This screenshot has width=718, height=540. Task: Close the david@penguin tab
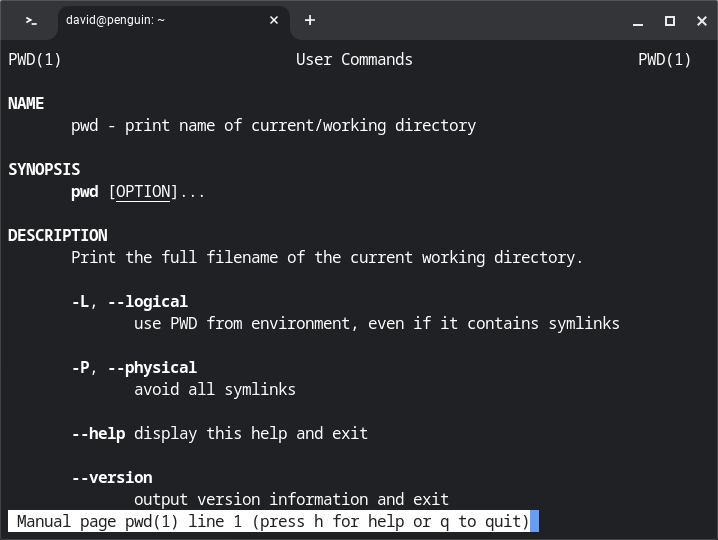(273, 20)
